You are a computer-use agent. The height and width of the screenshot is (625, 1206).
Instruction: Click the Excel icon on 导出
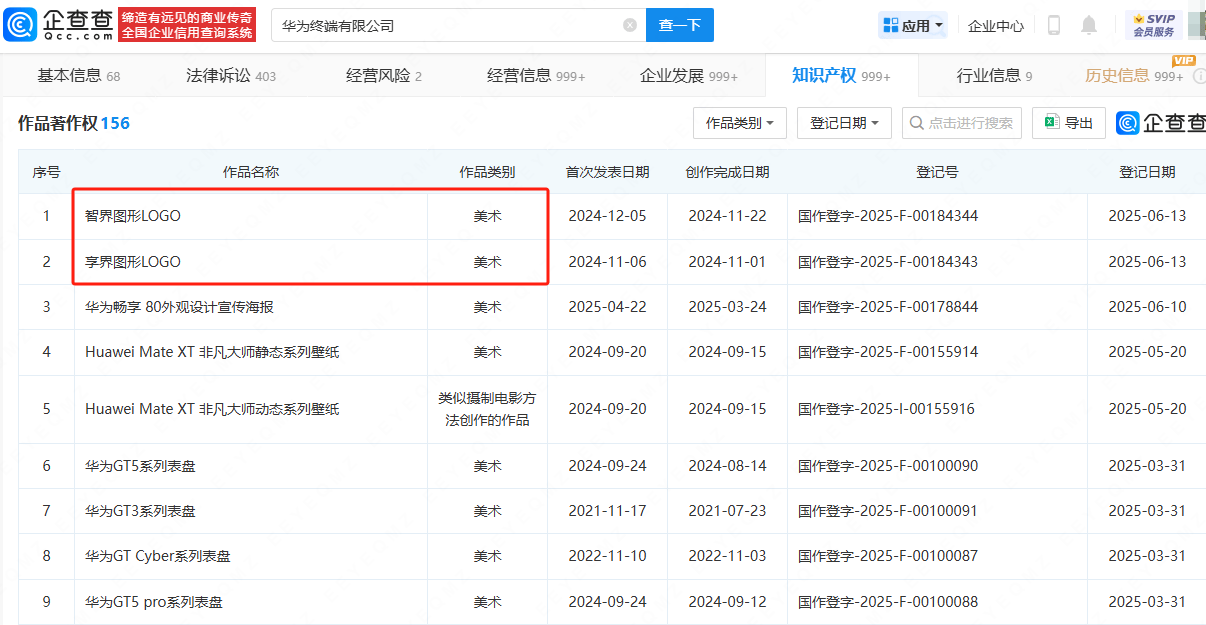tap(1051, 122)
